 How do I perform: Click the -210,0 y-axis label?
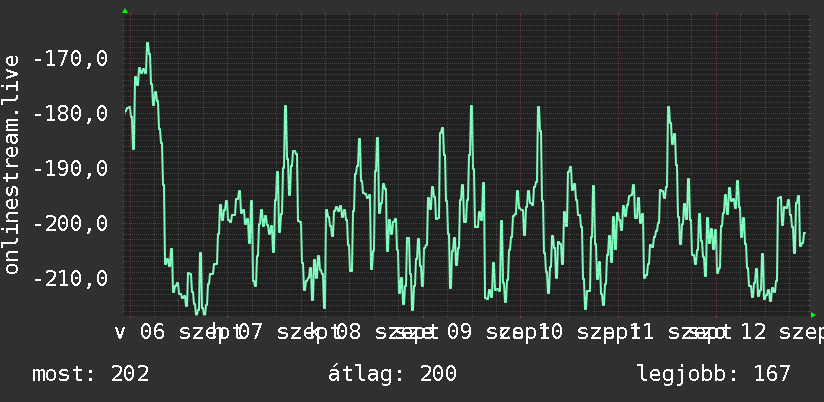(x=70, y=279)
